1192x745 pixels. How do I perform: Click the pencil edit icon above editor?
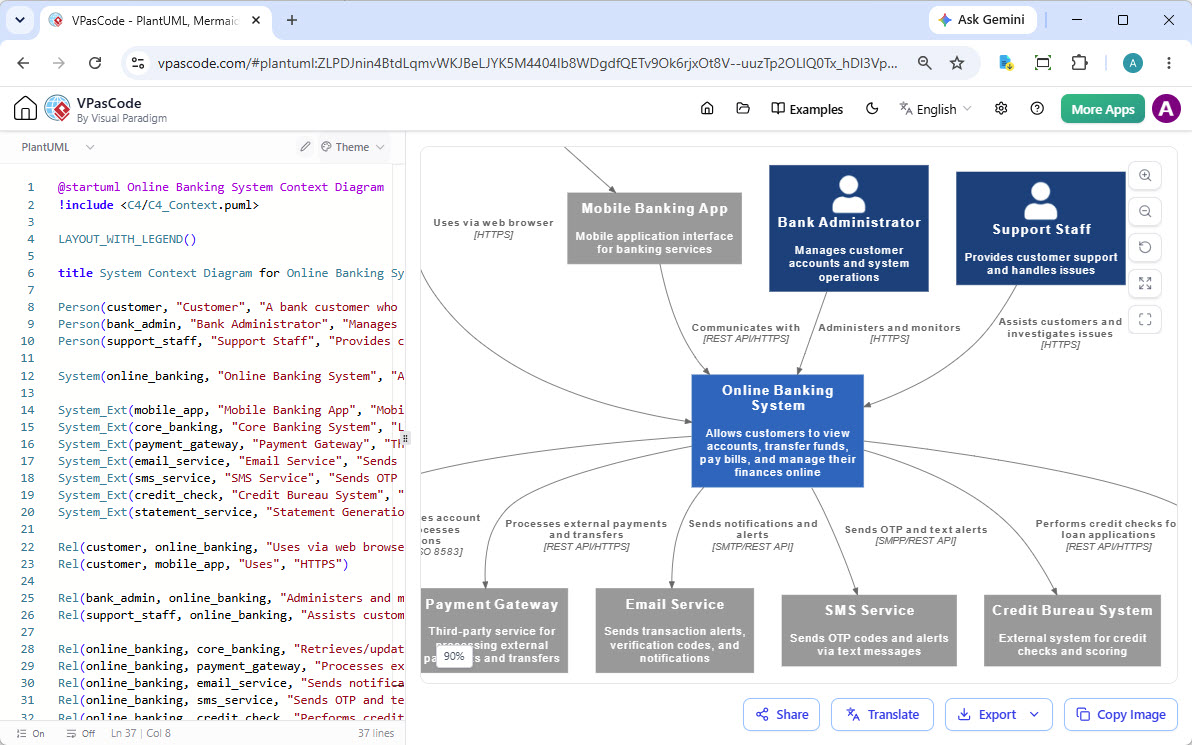click(x=305, y=147)
